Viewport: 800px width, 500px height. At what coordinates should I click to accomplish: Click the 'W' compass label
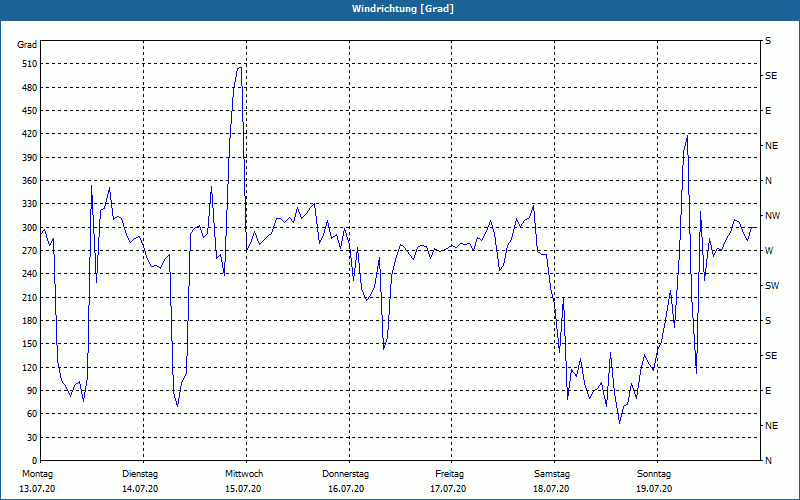pyautogui.click(x=769, y=251)
